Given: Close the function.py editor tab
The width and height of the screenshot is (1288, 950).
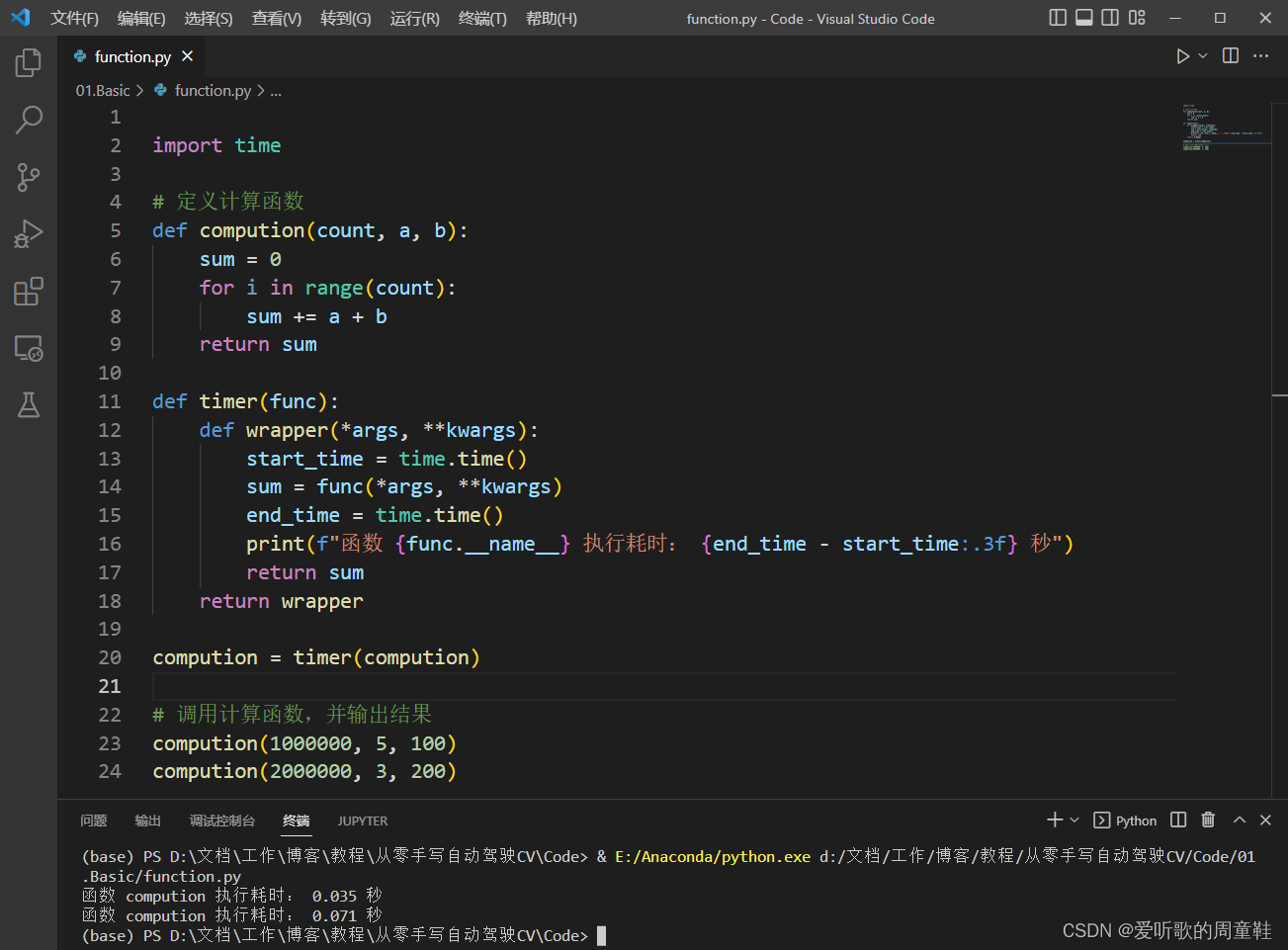Looking at the screenshot, I should point(188,56).
